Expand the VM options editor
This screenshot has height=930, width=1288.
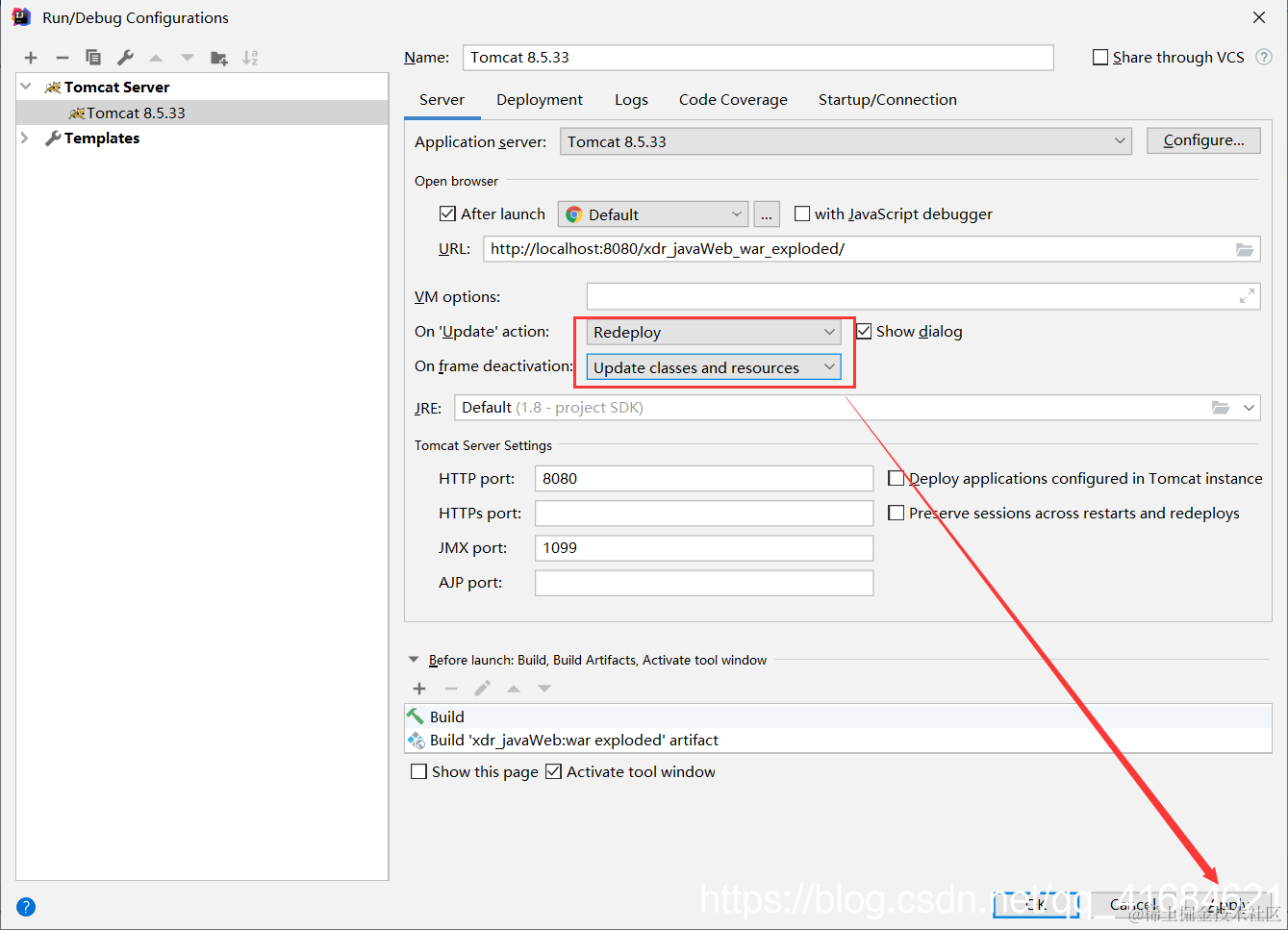coord(1247,296)
